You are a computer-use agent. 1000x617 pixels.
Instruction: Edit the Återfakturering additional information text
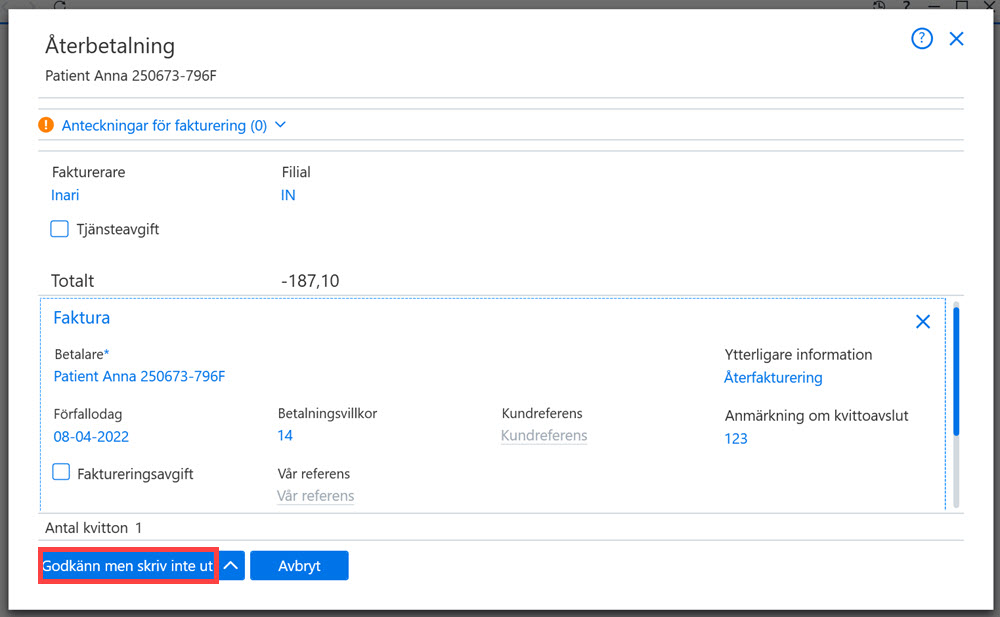pos(773,378)
